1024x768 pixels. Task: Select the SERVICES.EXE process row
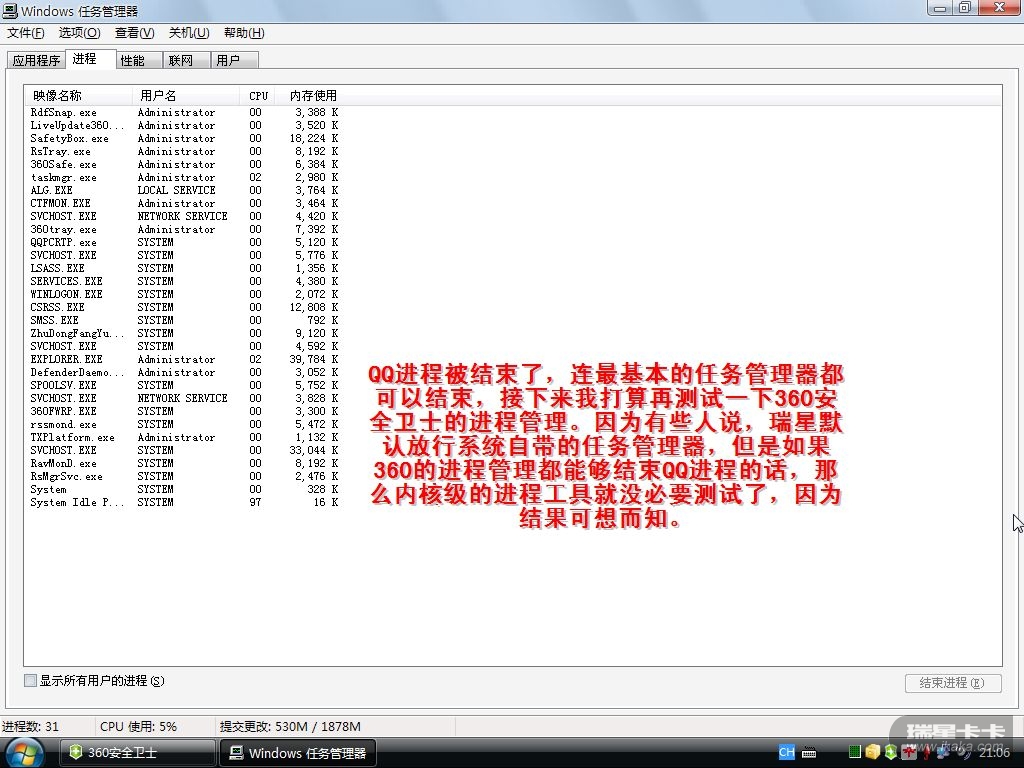tap(184, 281)
